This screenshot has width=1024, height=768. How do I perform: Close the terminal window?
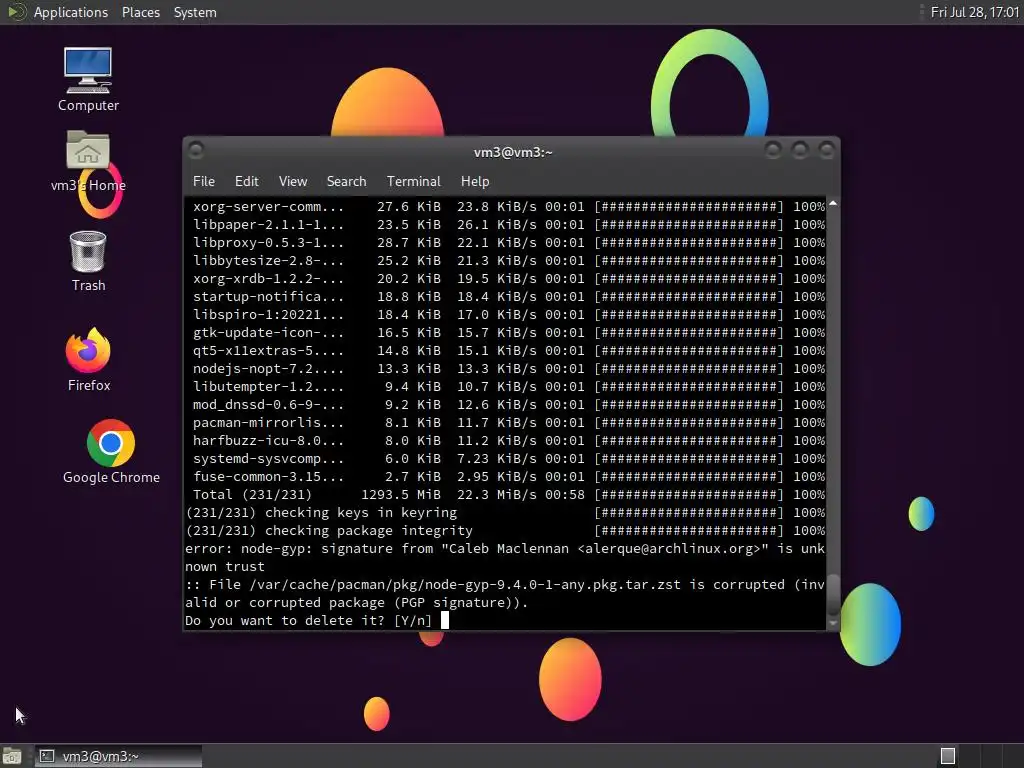[x=826, y=151]
